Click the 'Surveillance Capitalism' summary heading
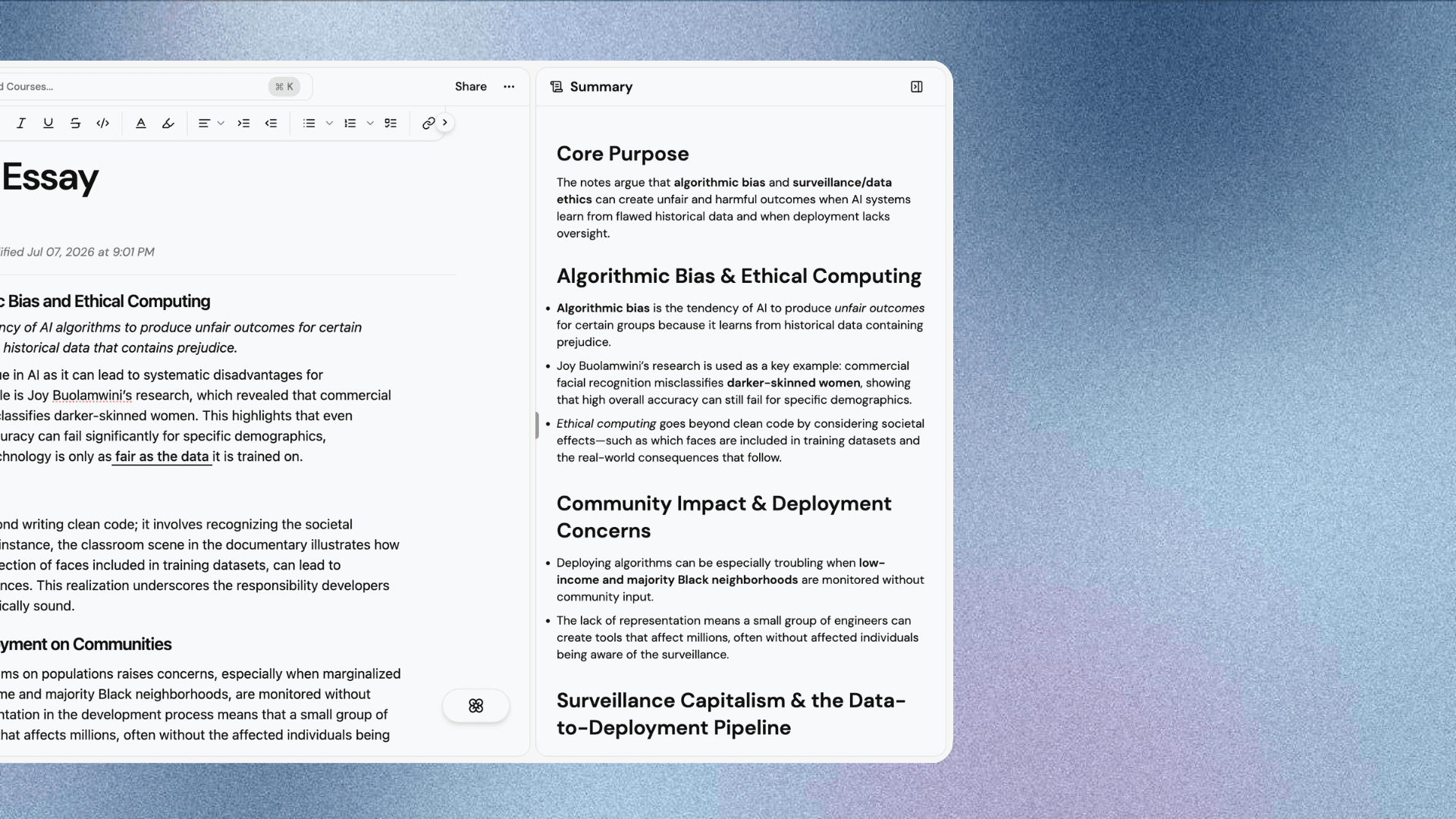Image resolution: width=1456 pixels, height=819 pixels. pyautogui.click(x=731, y=714)
